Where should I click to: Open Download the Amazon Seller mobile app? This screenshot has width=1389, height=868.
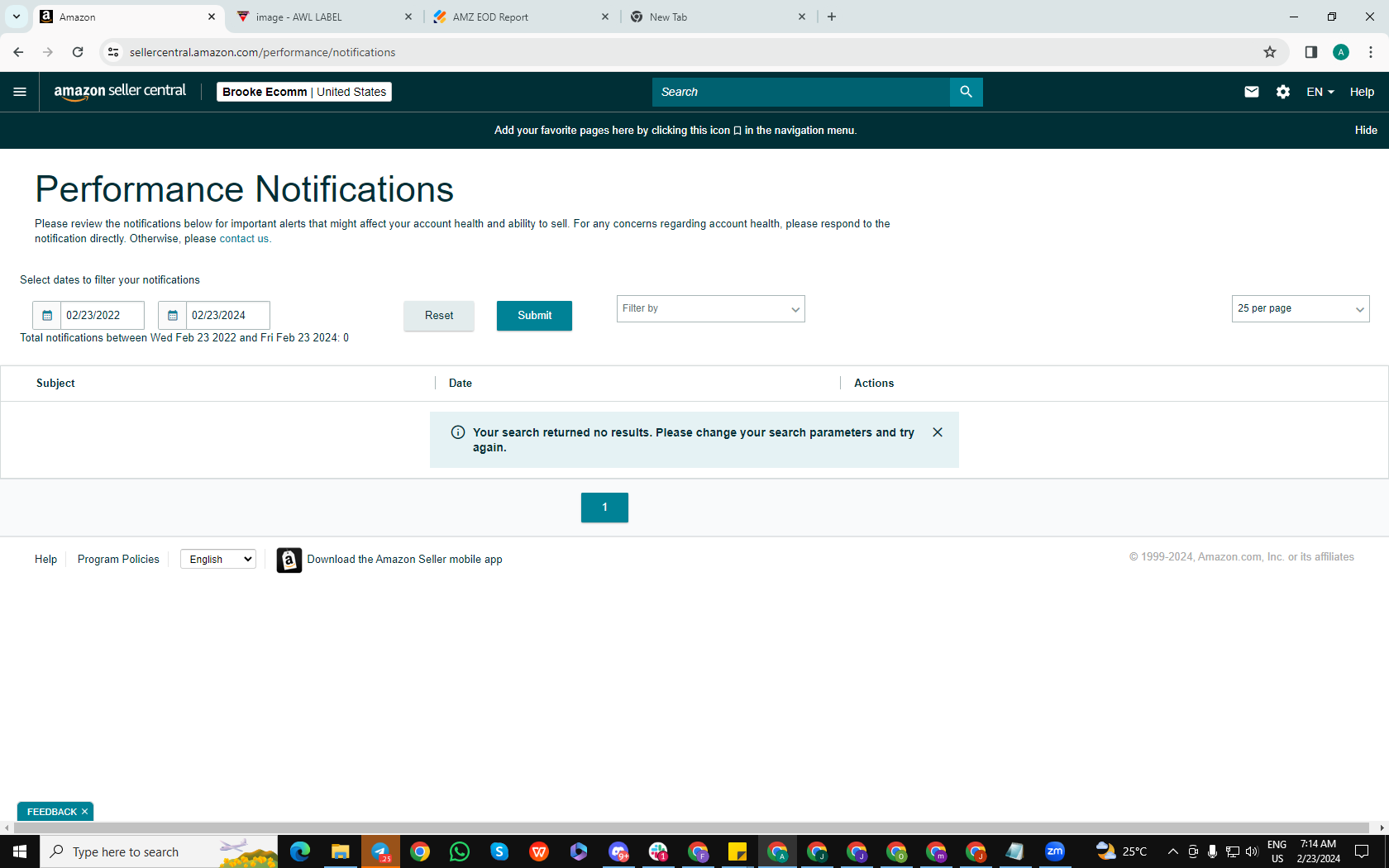point(404,560)
